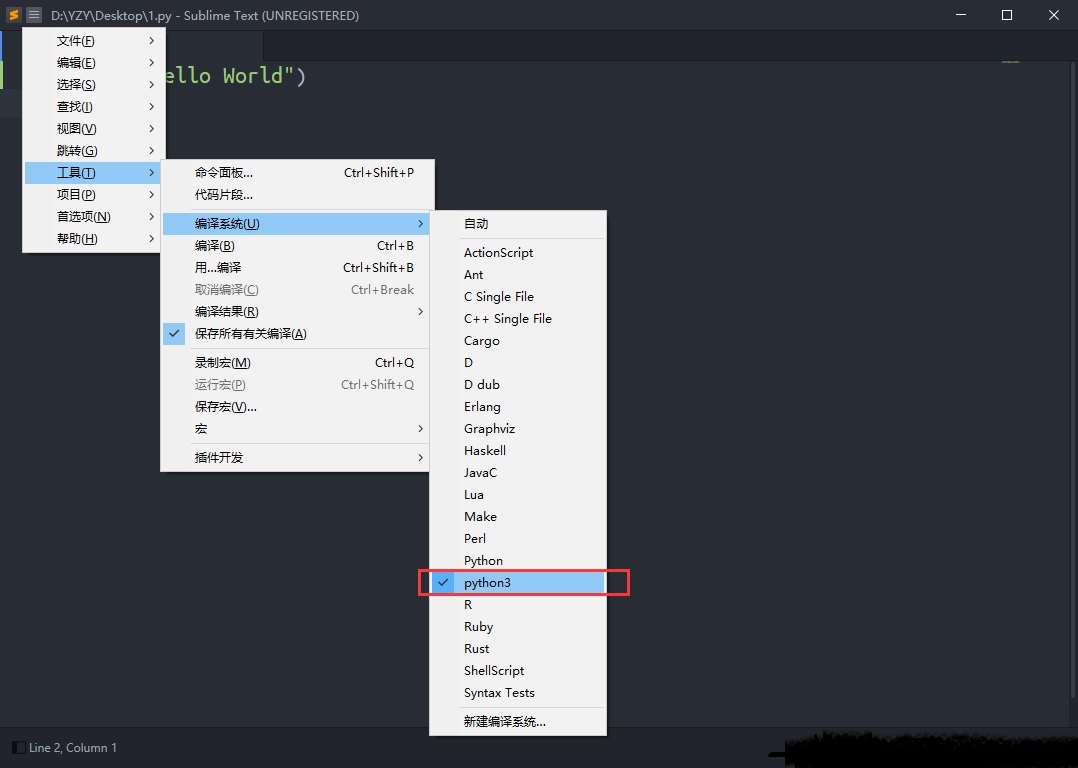The image size is (1078, 768).
Task: Select the Haskell build system
Action: (484, 450)
